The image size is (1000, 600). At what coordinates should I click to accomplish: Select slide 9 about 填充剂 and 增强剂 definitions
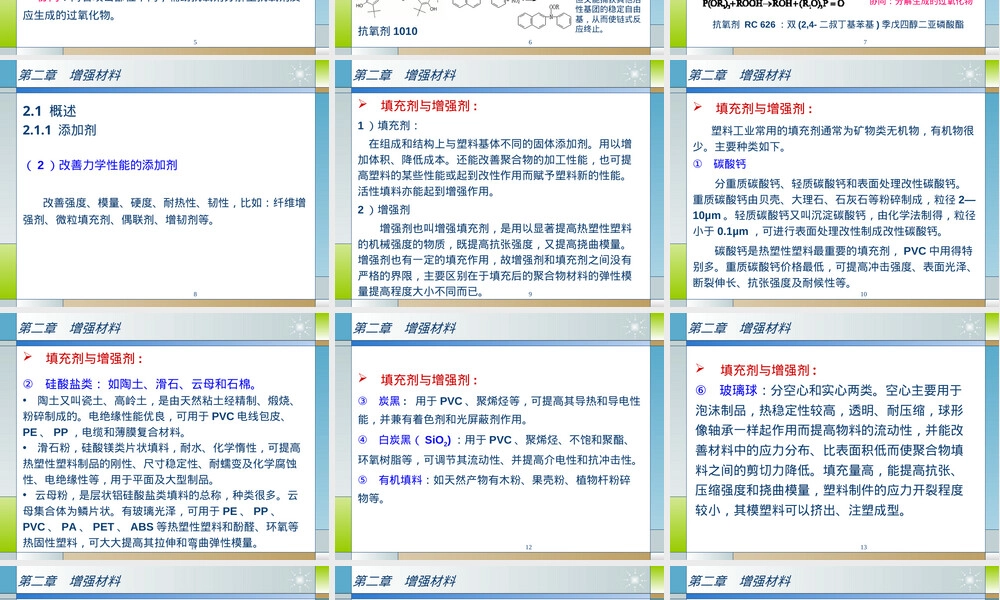pos(499,183)
